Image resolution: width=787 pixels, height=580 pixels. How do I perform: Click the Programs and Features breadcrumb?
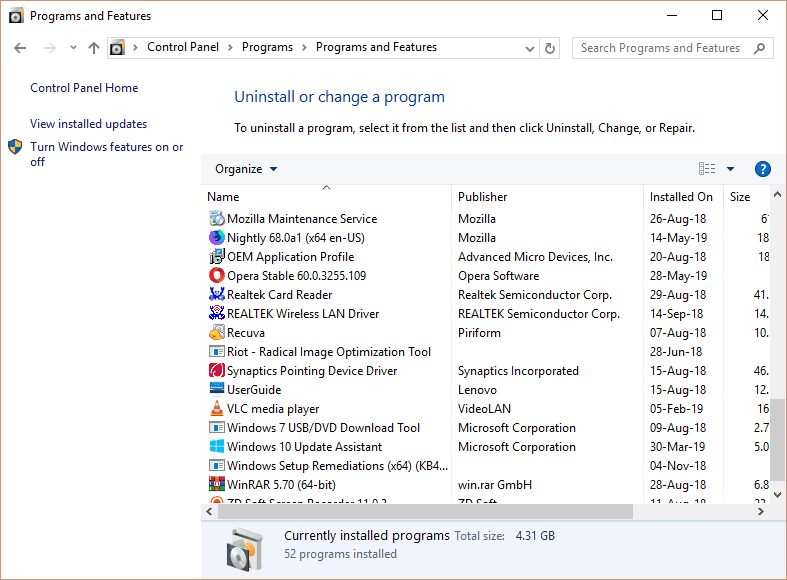point(376,47)
